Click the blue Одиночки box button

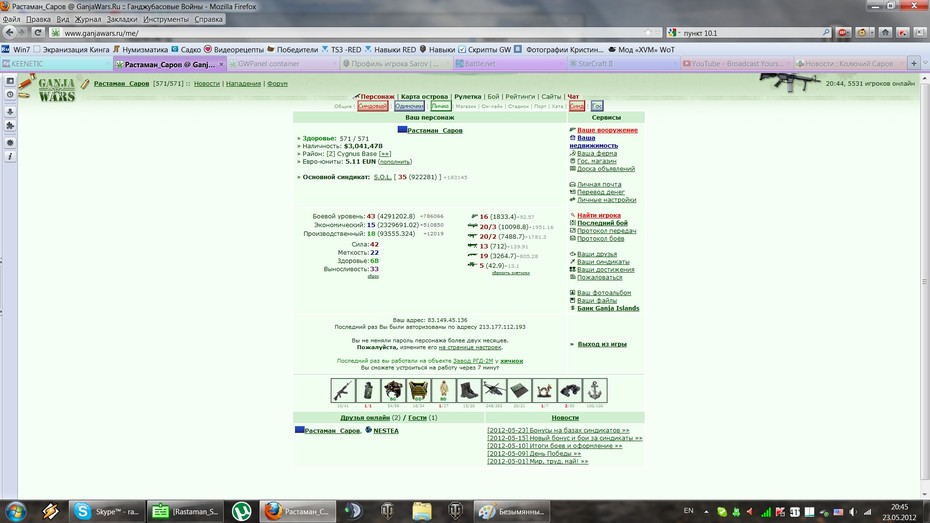click(x=409, y=106)
